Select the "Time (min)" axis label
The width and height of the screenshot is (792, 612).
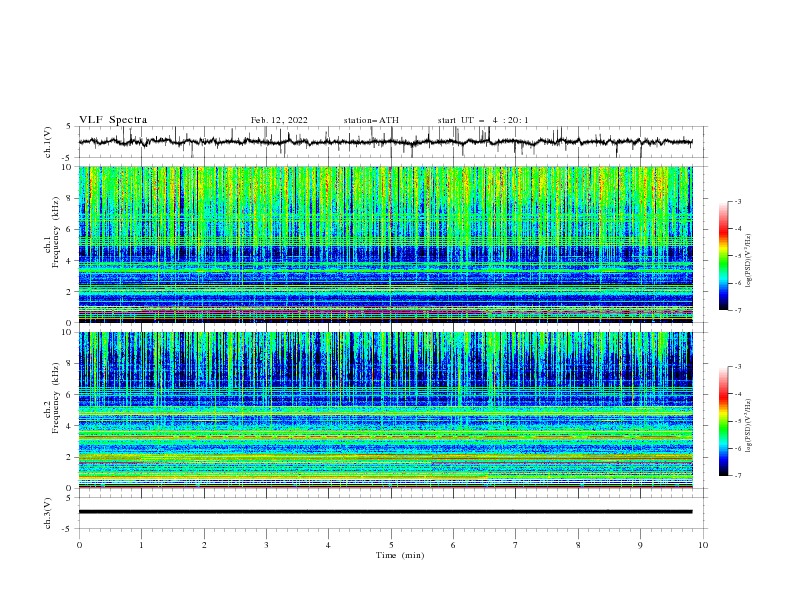400,555
